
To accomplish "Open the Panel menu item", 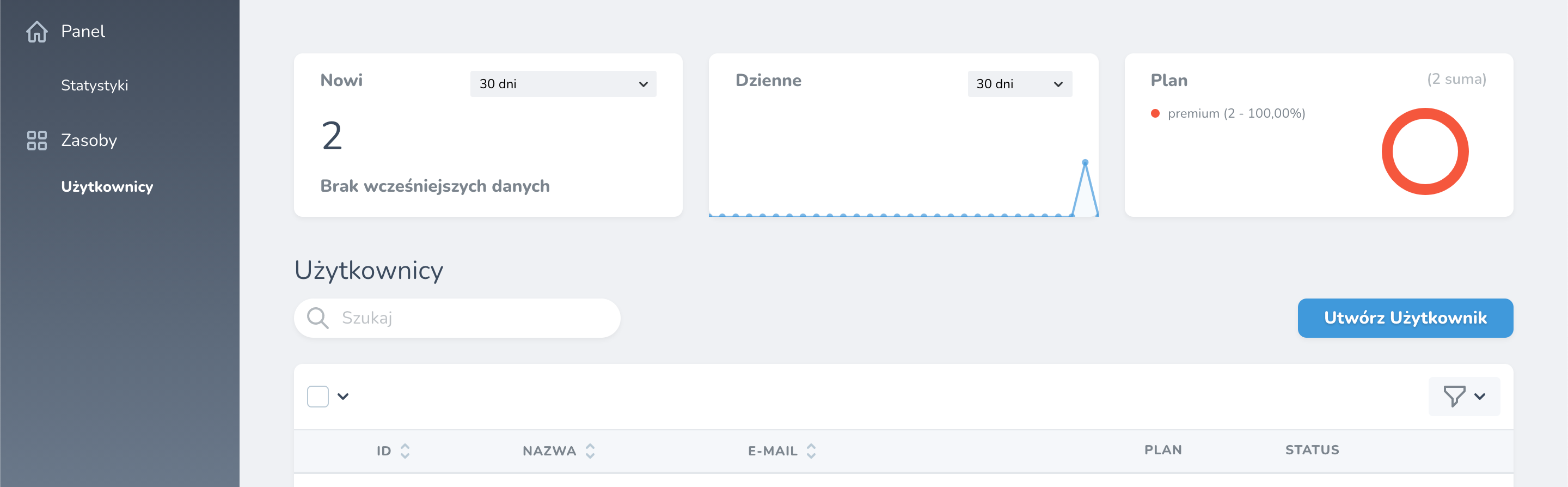I will pos(83,32).
